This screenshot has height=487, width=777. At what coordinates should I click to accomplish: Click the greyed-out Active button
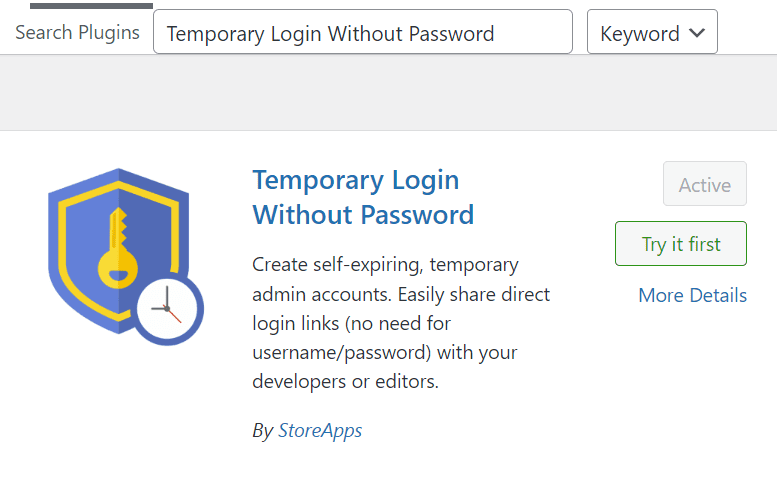[705, 183]
